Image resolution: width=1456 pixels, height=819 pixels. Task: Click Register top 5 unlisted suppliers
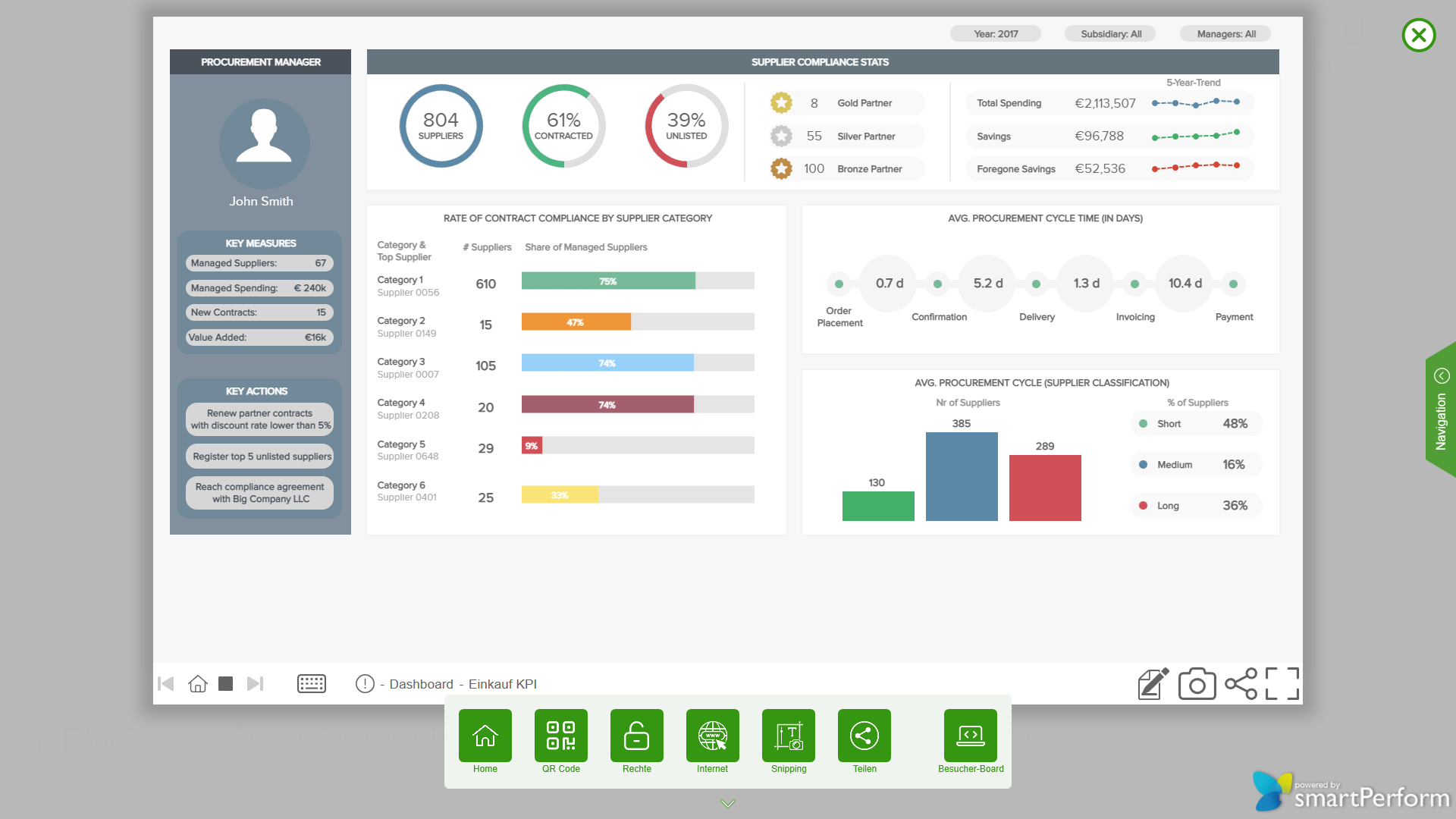point(260,457)
